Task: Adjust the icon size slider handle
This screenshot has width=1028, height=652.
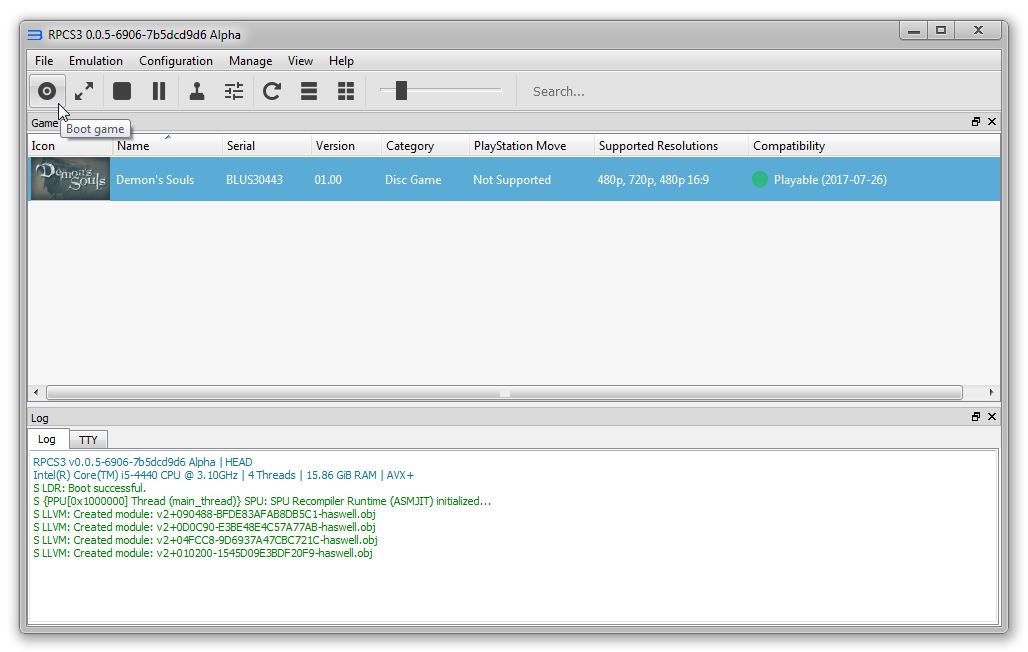Action: (x=401, y=91)
